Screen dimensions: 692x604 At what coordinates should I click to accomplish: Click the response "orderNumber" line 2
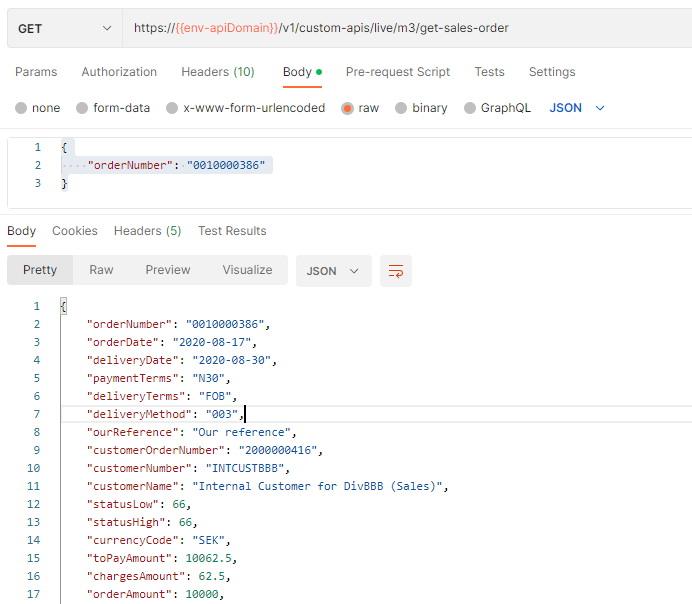(x=178, y=324)
